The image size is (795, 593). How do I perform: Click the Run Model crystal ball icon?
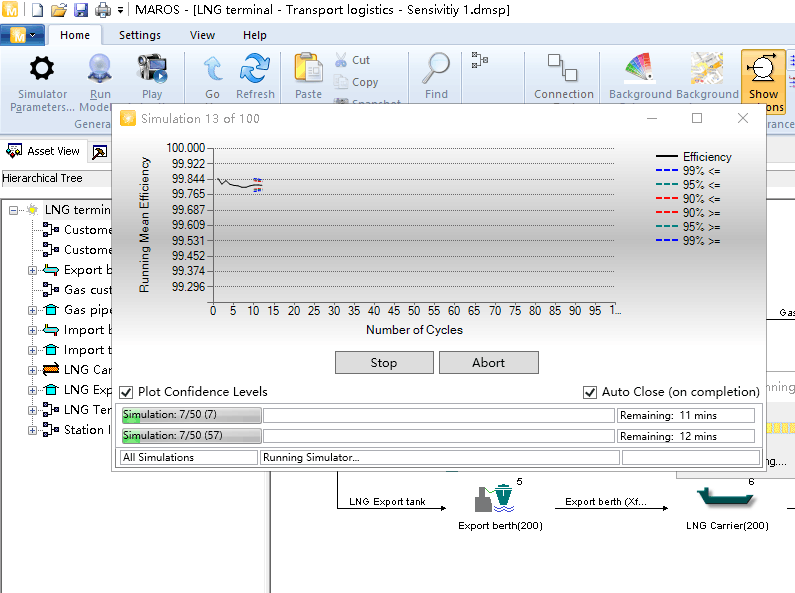pos(100,68)
